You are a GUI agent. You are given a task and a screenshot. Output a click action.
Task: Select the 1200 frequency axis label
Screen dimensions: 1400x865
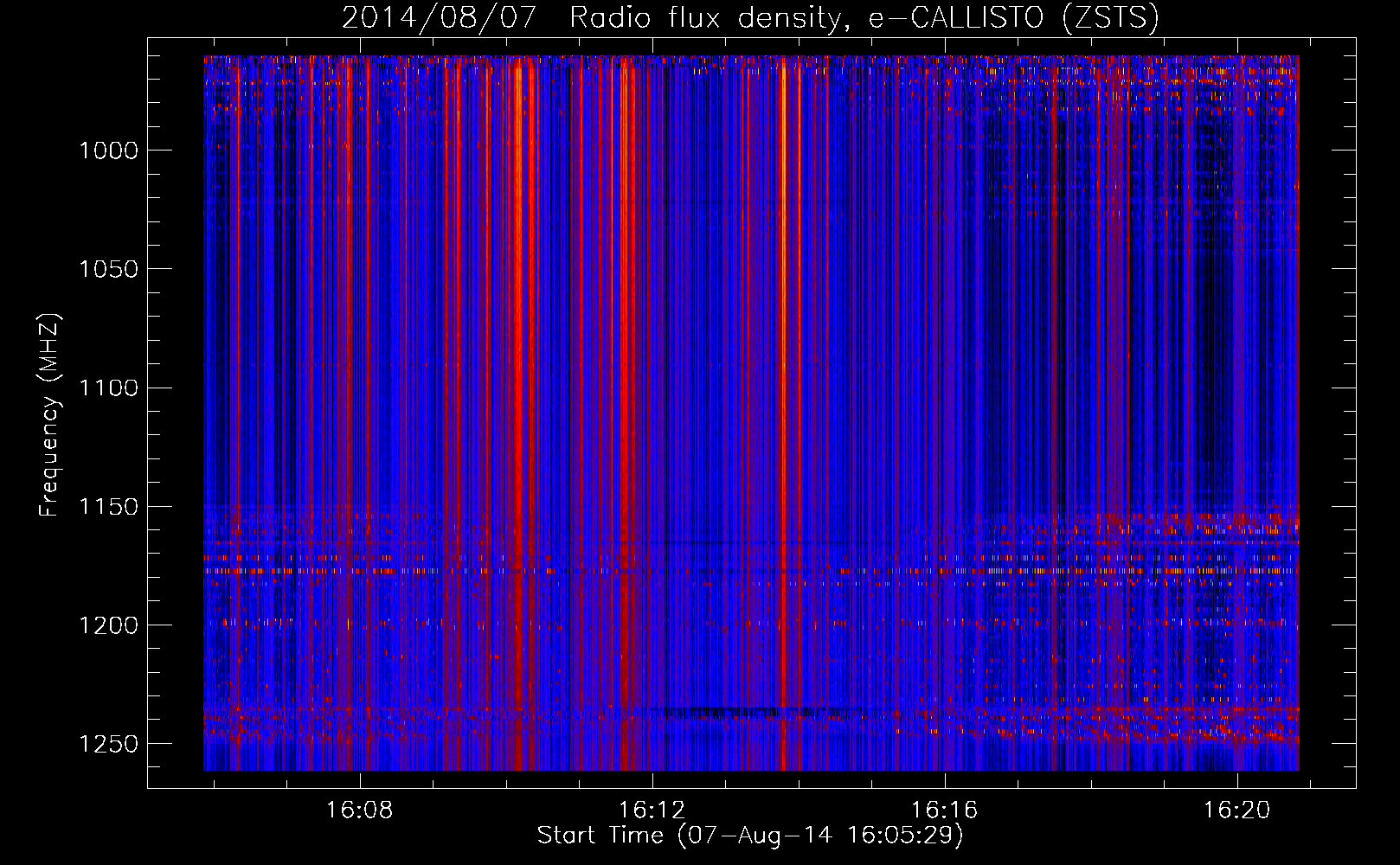(108, 625)
